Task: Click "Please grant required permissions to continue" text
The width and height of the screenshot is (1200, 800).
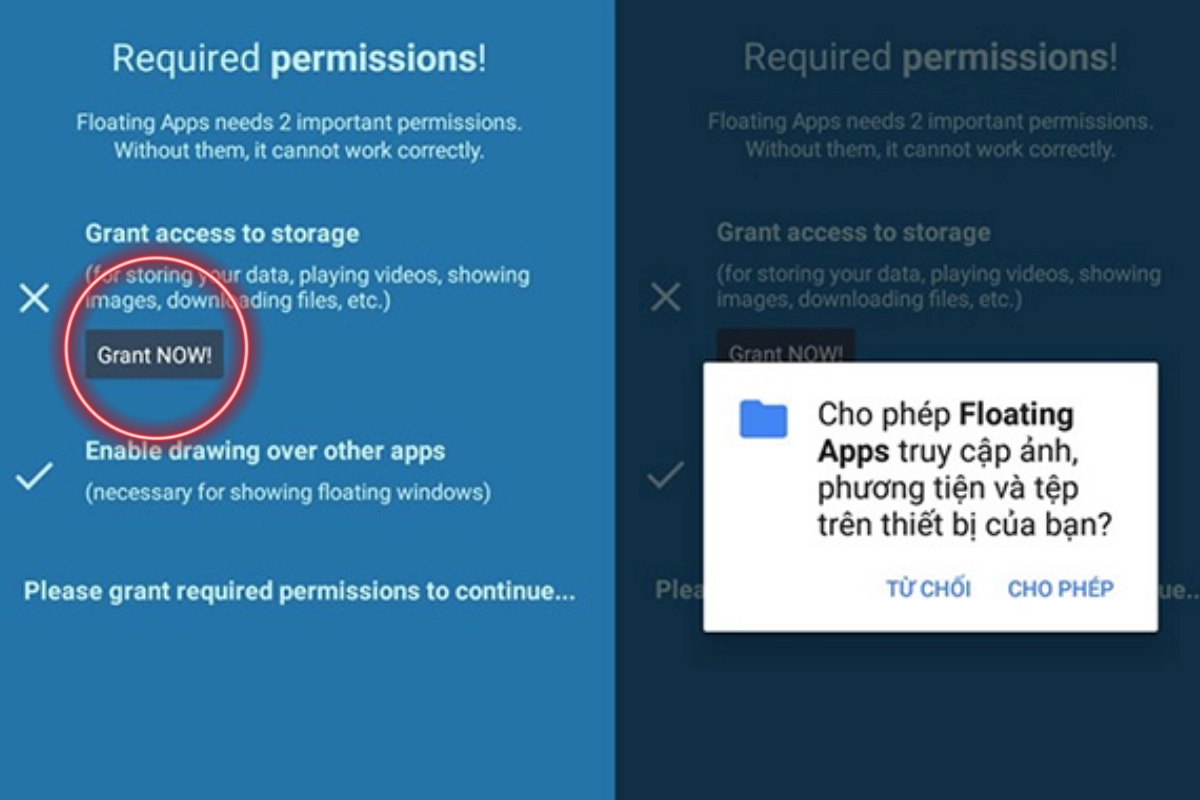Action: point(299,591)
